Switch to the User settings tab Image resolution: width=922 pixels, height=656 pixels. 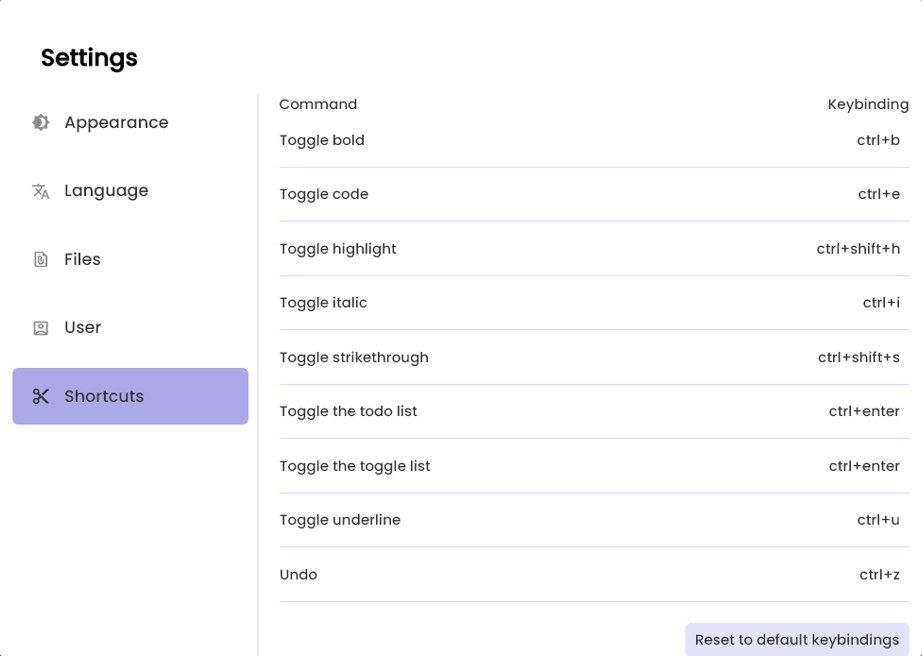point(82,327)
